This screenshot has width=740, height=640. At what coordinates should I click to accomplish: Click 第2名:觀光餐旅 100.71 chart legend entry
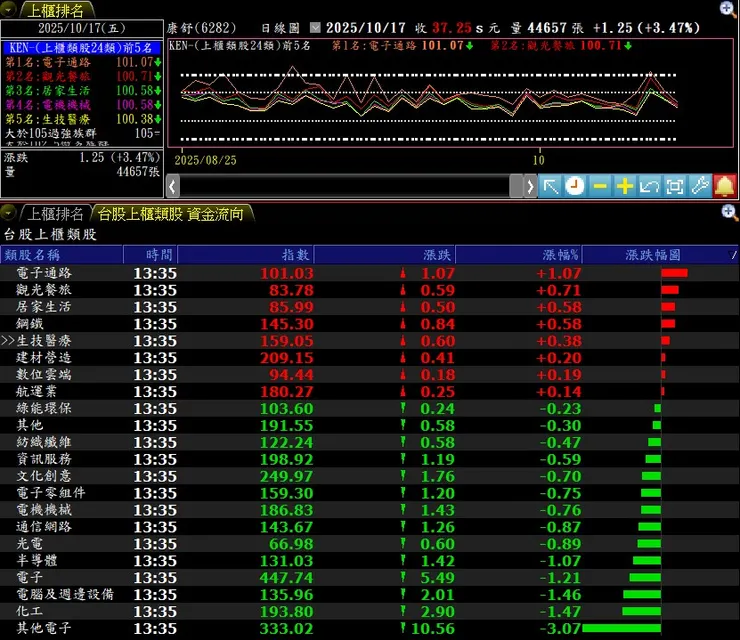(561, 46)
